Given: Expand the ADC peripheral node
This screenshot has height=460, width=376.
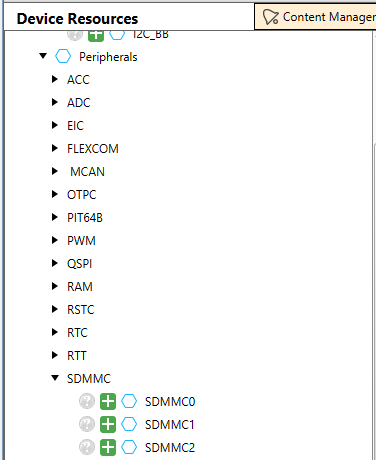Looking at the screenshot, I should click(x=55, y=102).
